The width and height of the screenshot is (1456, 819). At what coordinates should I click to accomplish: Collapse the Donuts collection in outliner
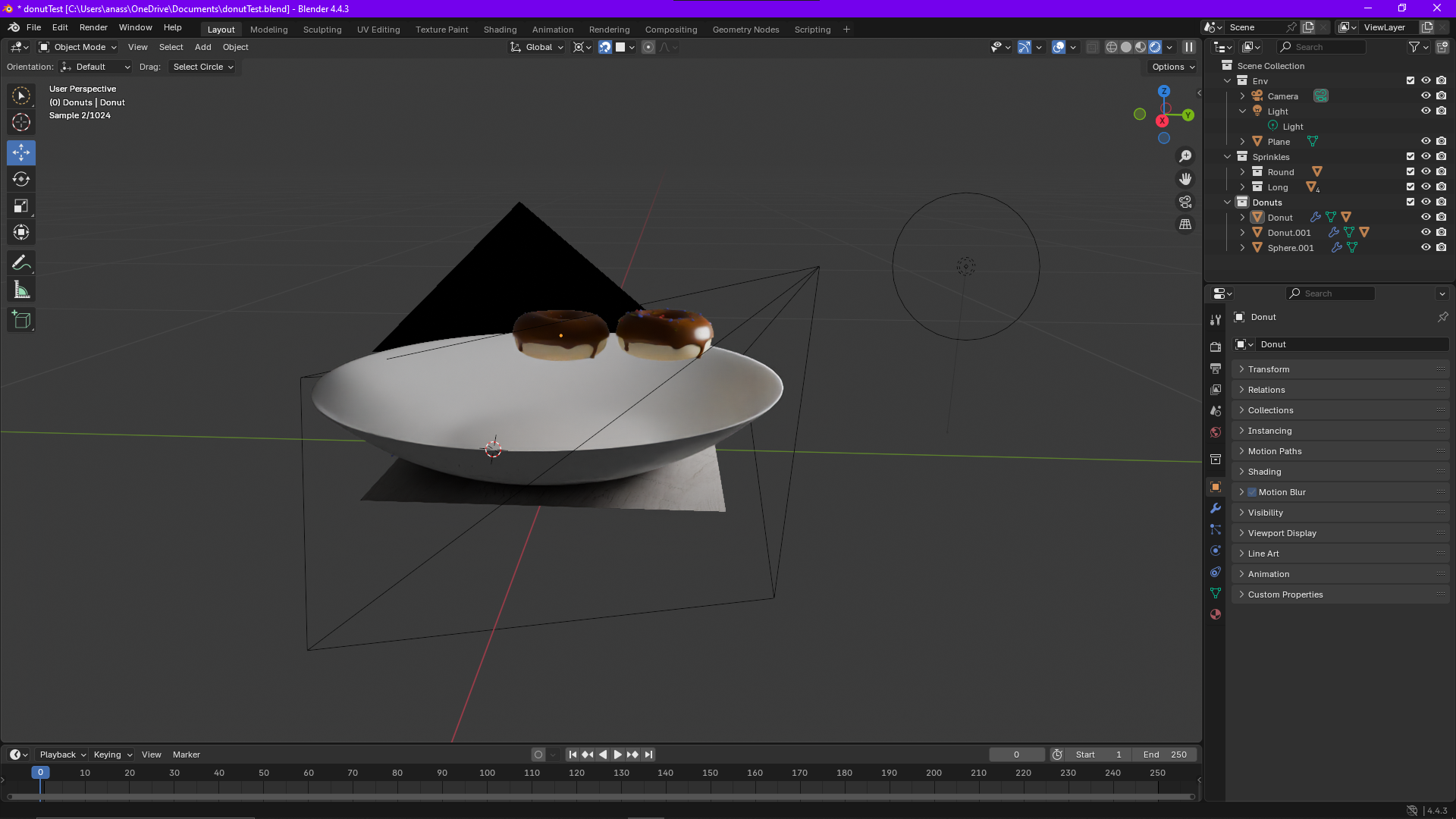point(1227,202)
